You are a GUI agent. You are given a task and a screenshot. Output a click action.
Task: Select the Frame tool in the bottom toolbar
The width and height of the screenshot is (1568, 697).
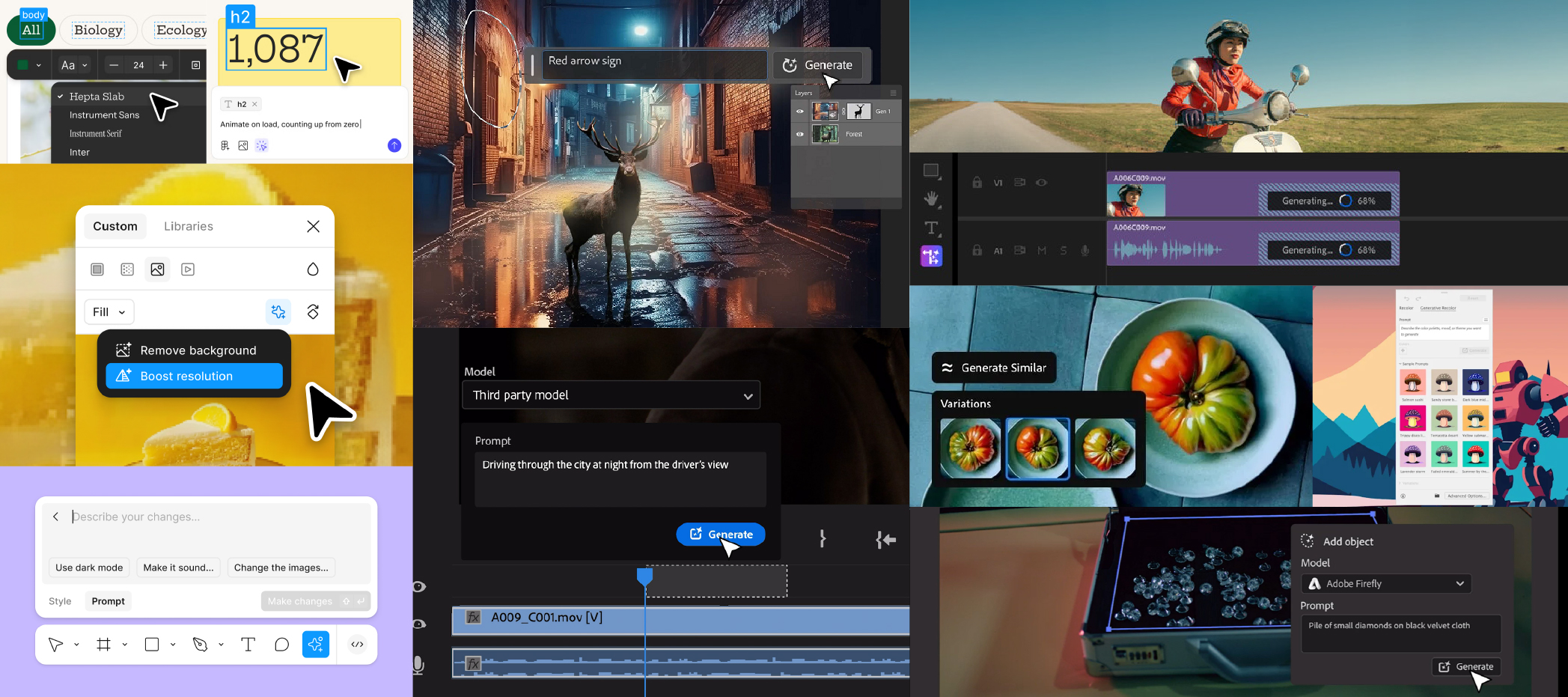pyautogui.click(x=104, y=644)
